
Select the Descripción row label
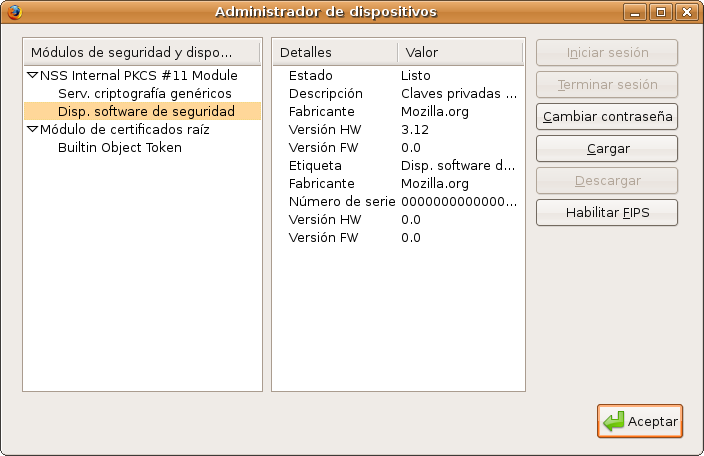click(326, 93)
